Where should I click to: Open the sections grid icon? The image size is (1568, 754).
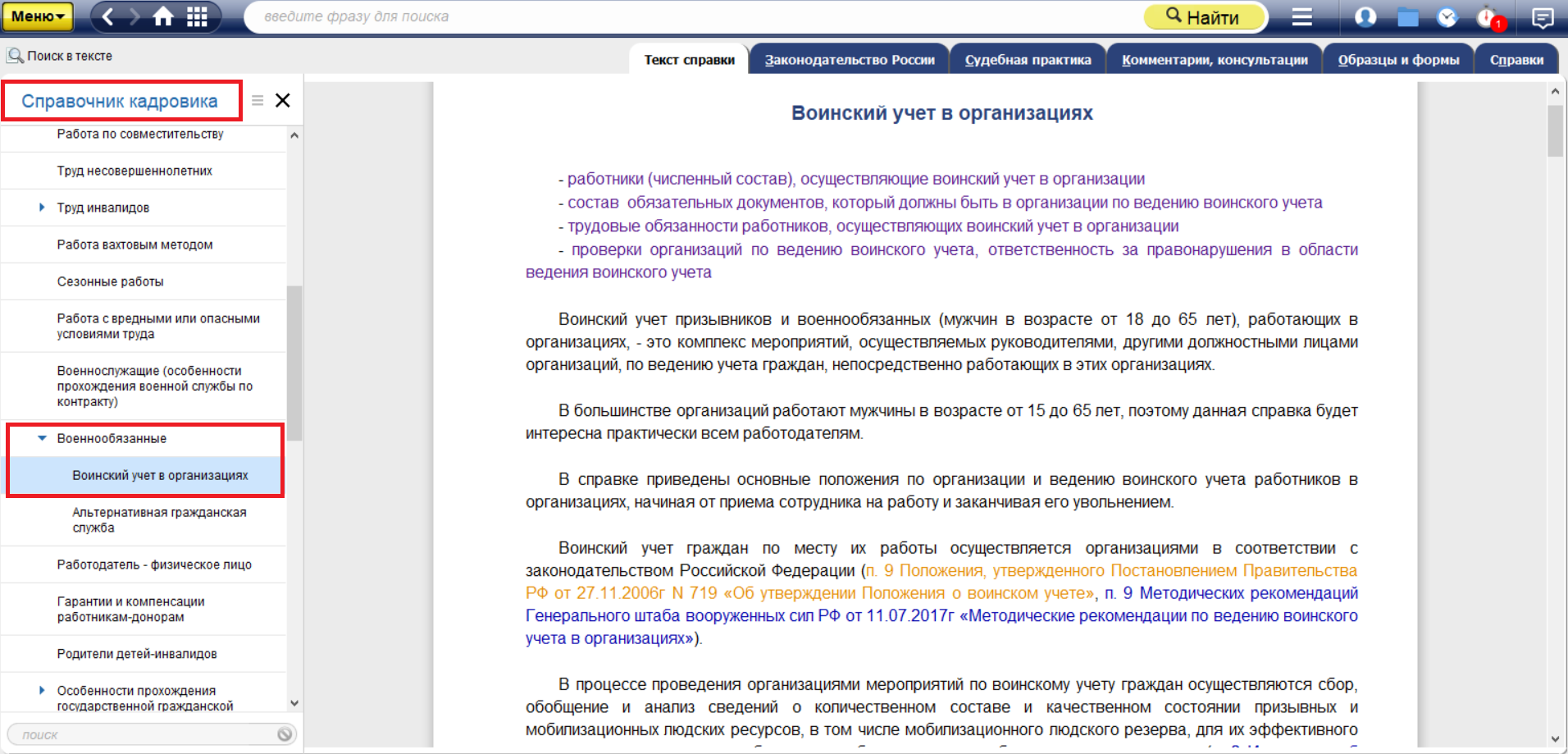click(x=197, y=16)
